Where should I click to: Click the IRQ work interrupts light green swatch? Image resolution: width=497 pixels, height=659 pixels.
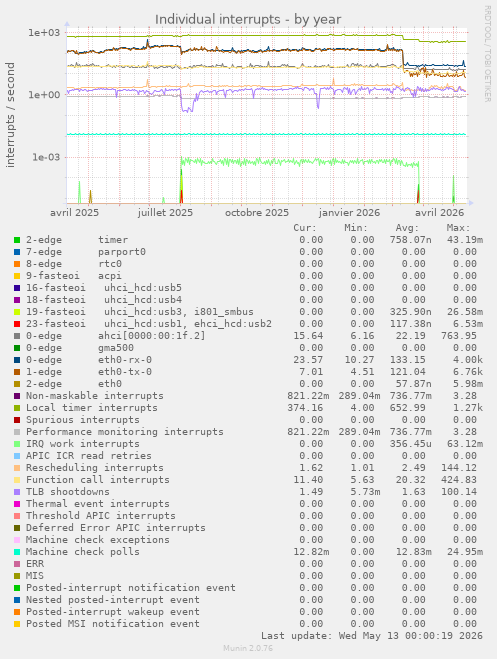pos(17,444)
